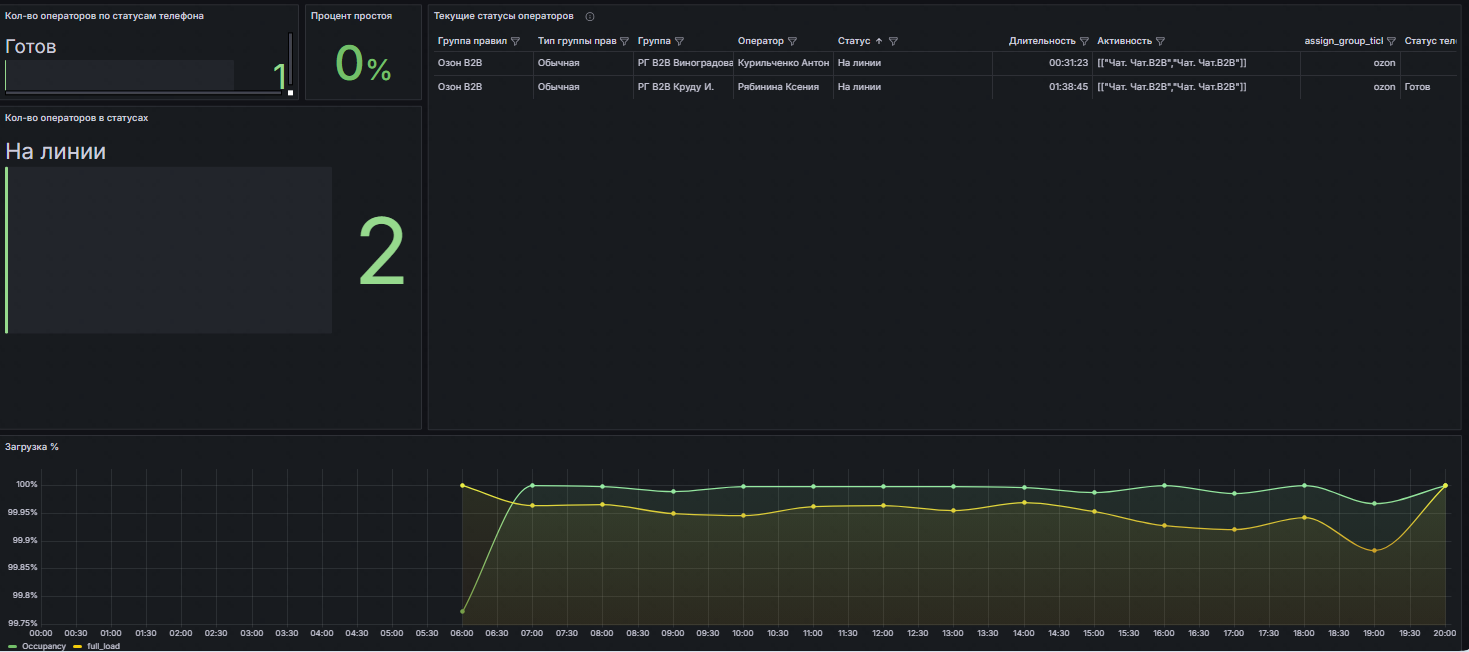Click vertical scrollbar in the Готов panel

(x=291, y=60)
